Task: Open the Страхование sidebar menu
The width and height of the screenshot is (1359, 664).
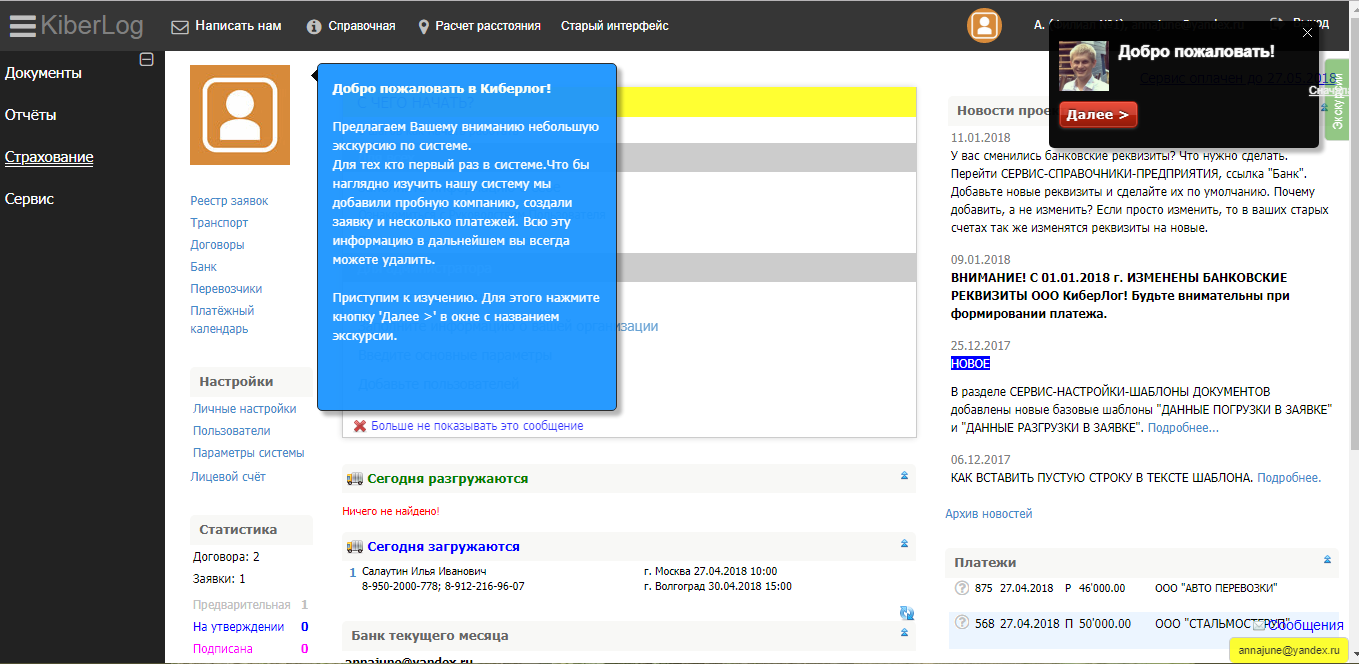Action: [x=49, y=157]
